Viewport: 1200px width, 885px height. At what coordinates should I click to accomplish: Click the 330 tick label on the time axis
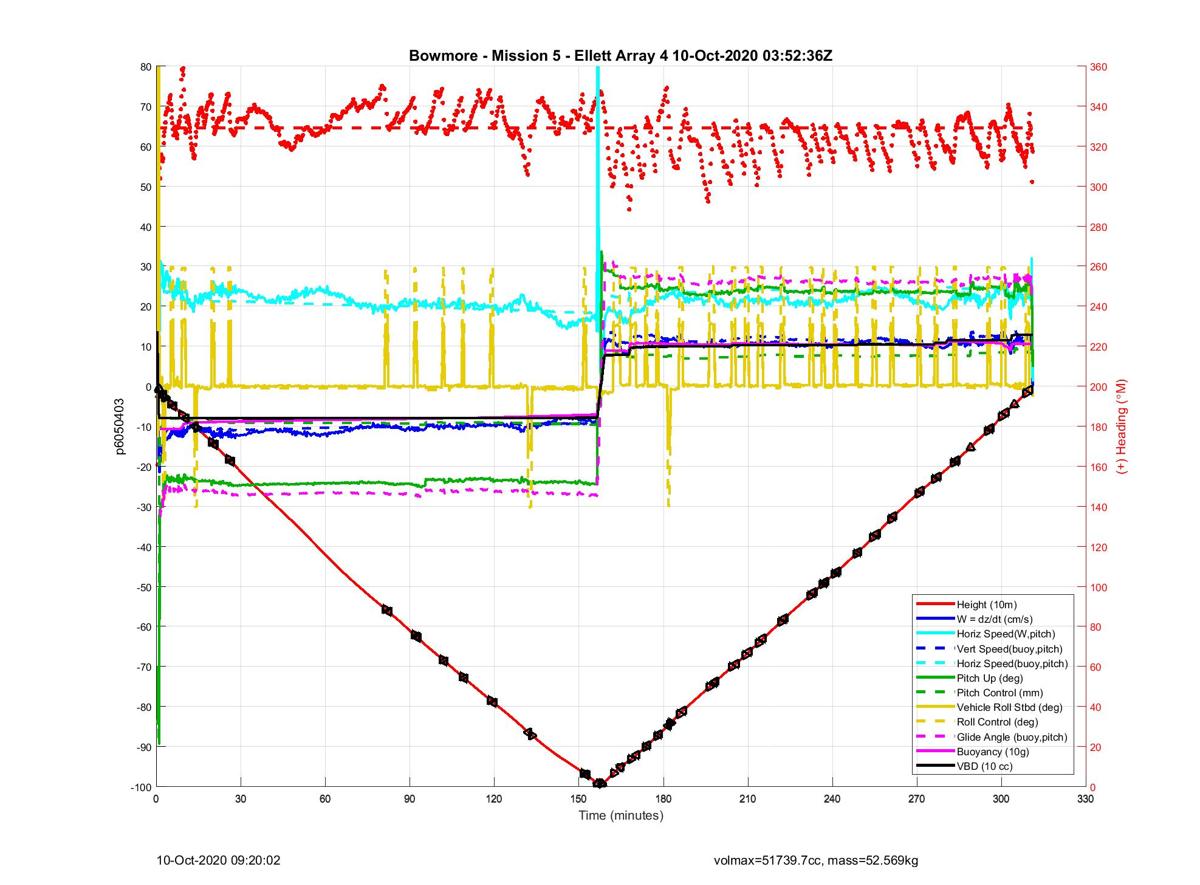click(x=1086, y=800)
